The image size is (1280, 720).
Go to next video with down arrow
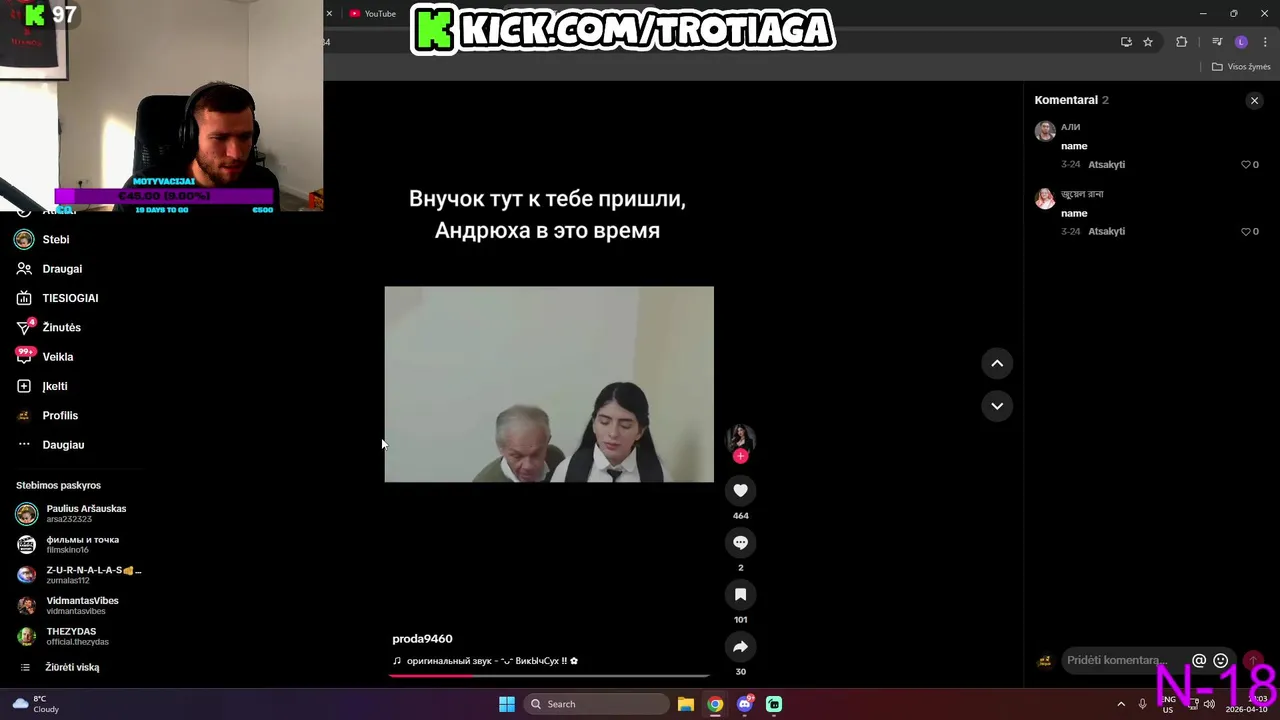[997, 405]
